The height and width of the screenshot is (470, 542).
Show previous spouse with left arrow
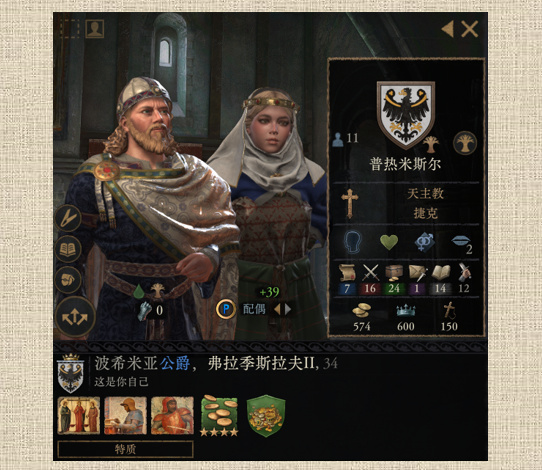[277, 309]
